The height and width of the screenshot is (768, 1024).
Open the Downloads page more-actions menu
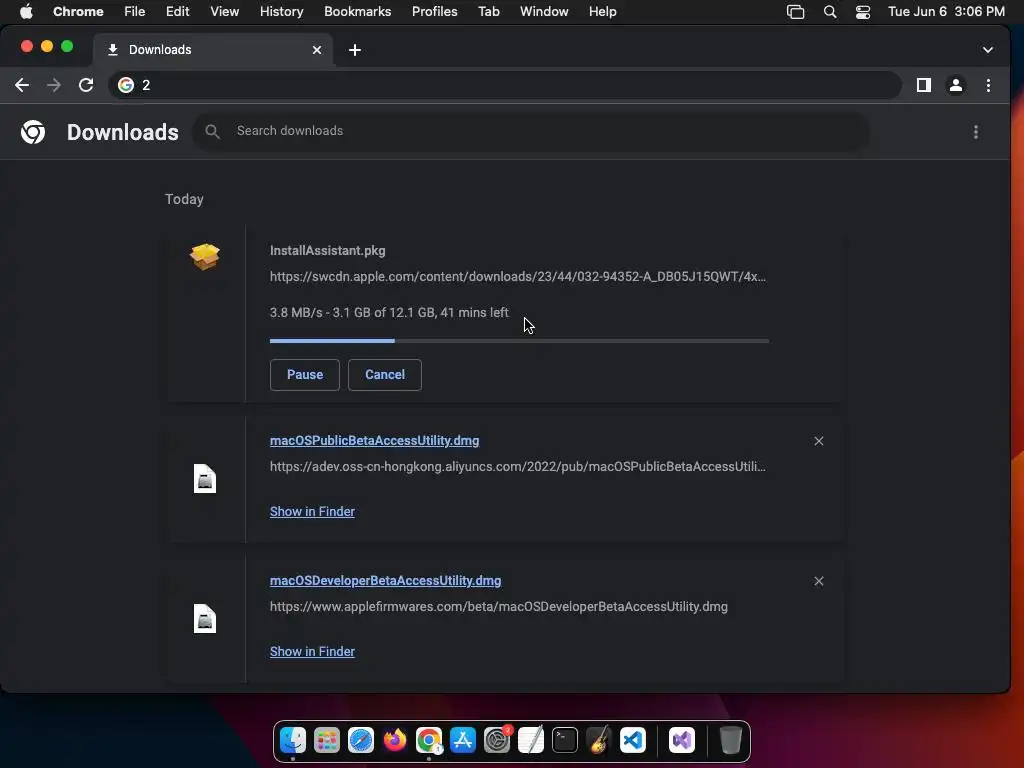976,132
